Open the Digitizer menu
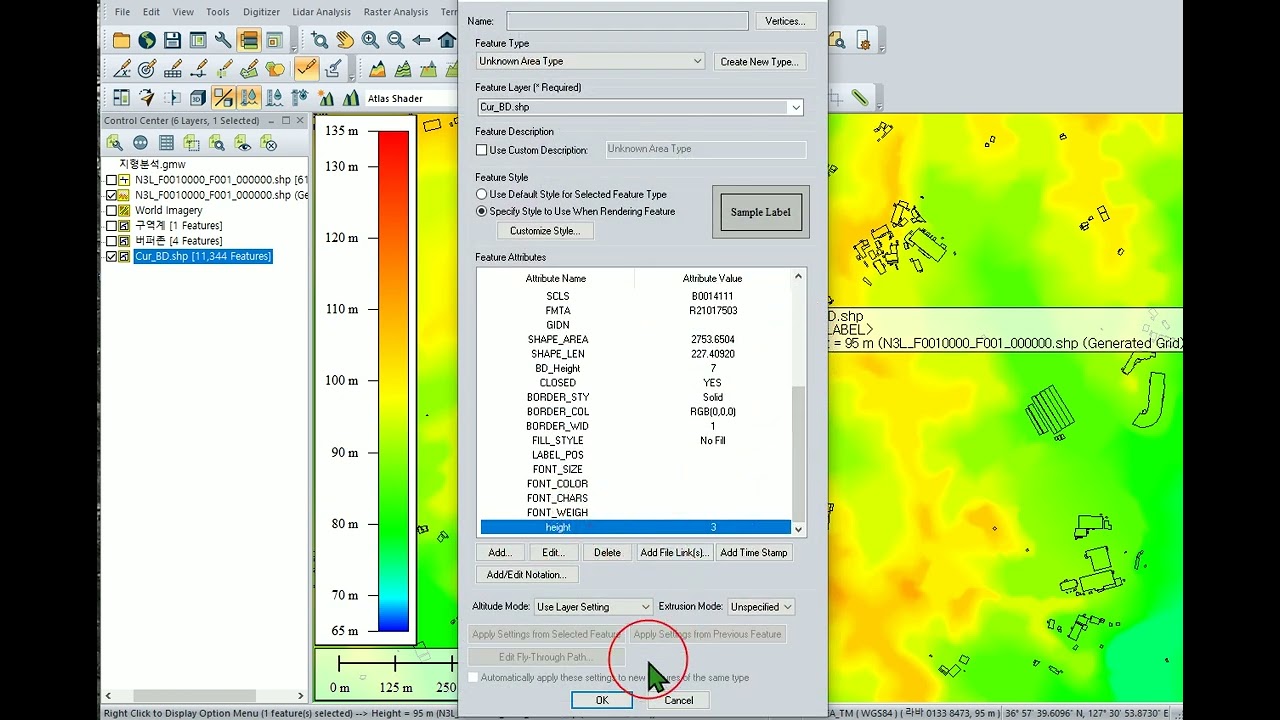The image size is (1280, 720). (x=262, y=12)
